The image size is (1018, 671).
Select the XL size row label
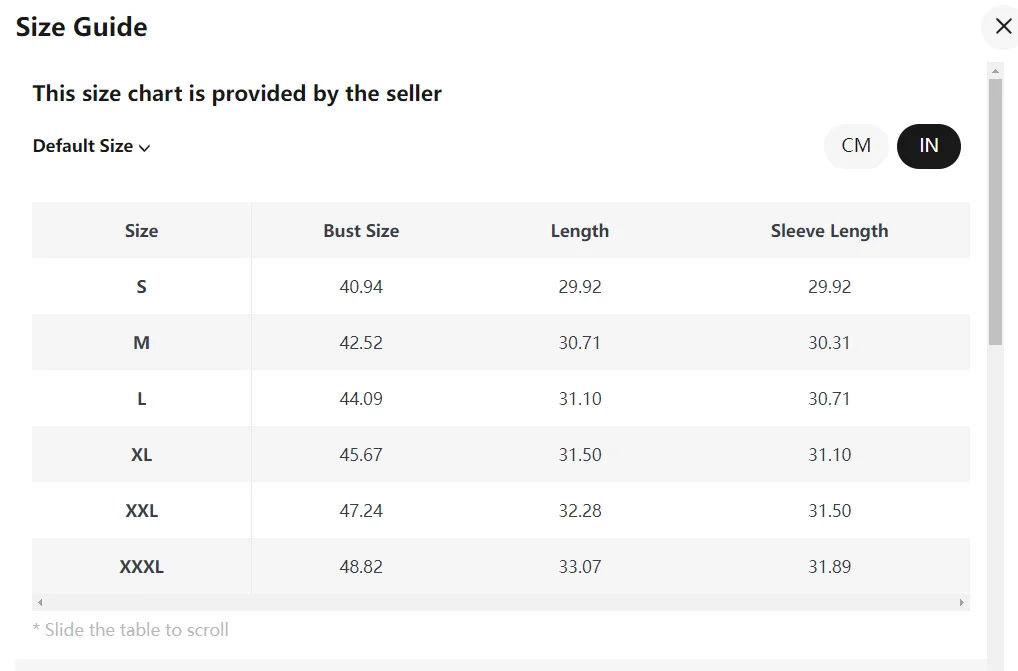pos(141,455)
